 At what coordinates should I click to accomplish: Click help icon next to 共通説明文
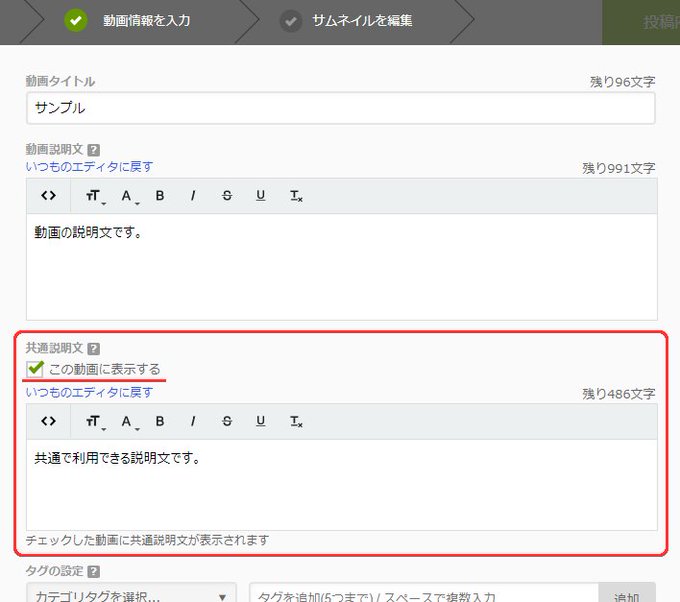(94, 349)
